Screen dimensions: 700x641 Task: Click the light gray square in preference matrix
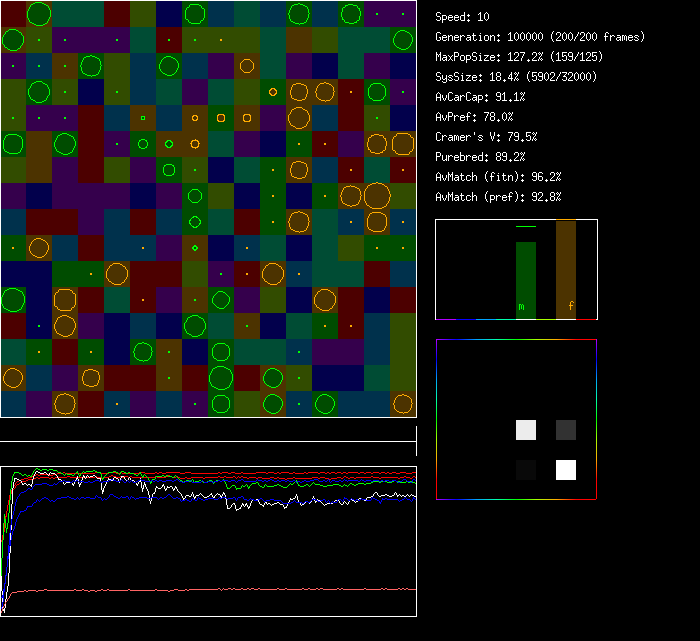(526, 430)
